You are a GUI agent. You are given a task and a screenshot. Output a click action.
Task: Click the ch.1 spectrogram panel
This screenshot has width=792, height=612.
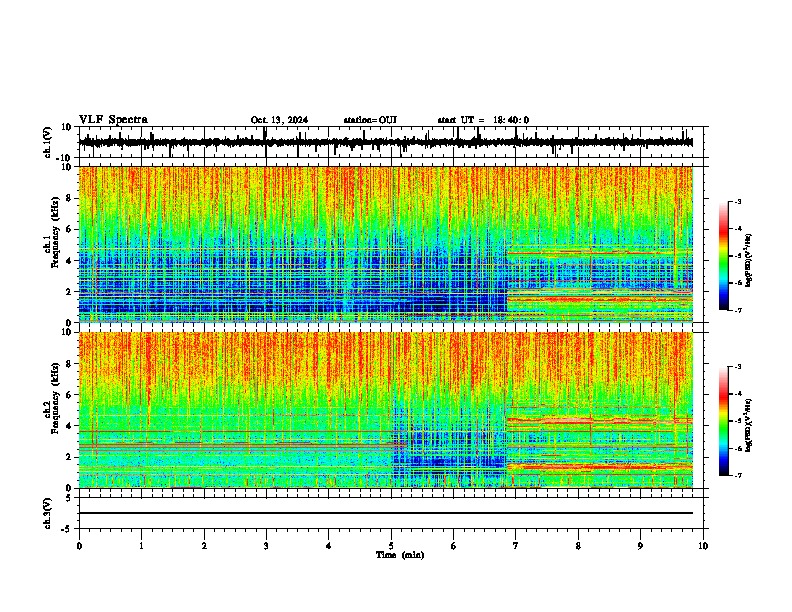click(x=385, y=244)
